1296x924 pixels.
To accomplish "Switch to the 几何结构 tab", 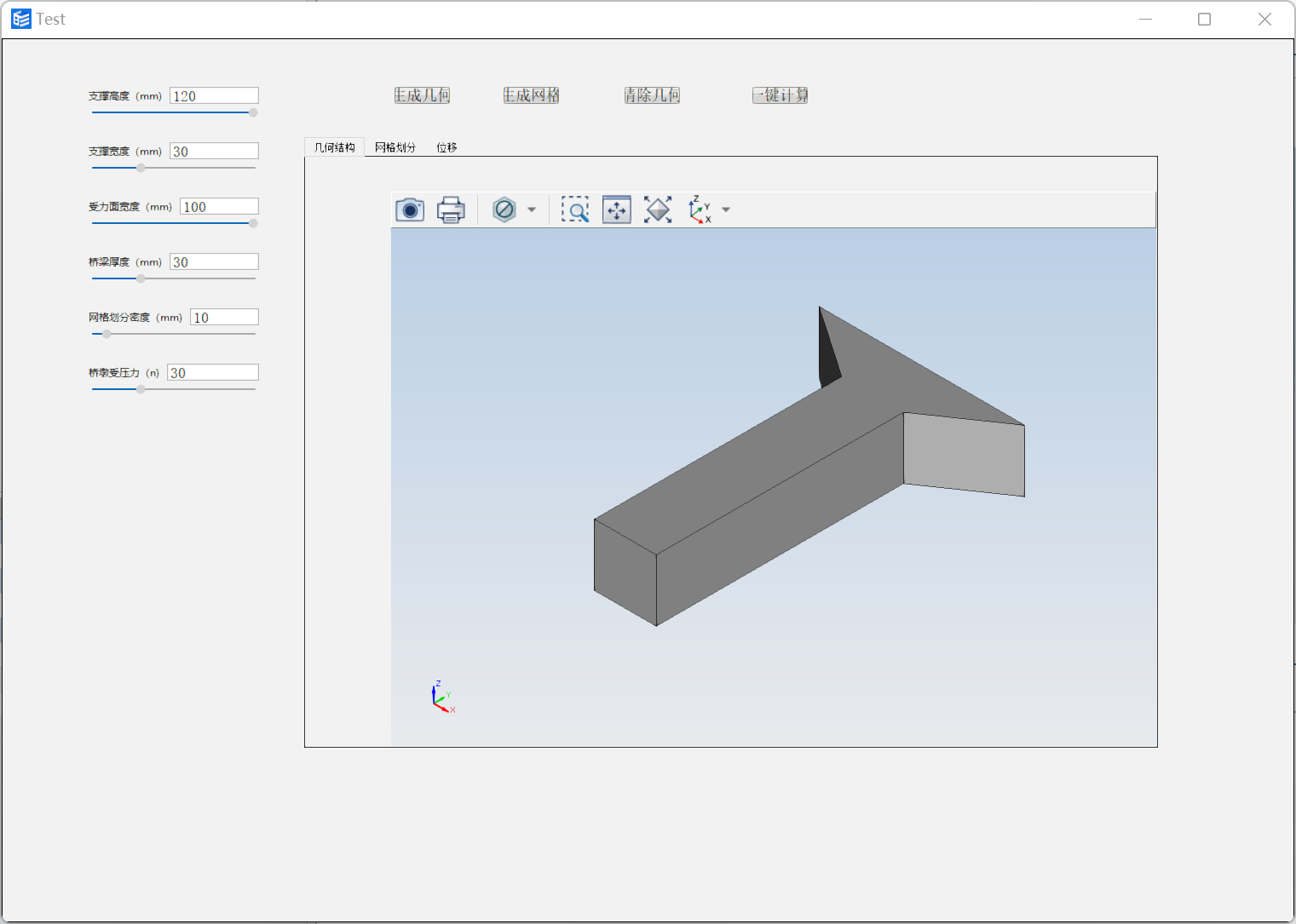I will 335,147.
